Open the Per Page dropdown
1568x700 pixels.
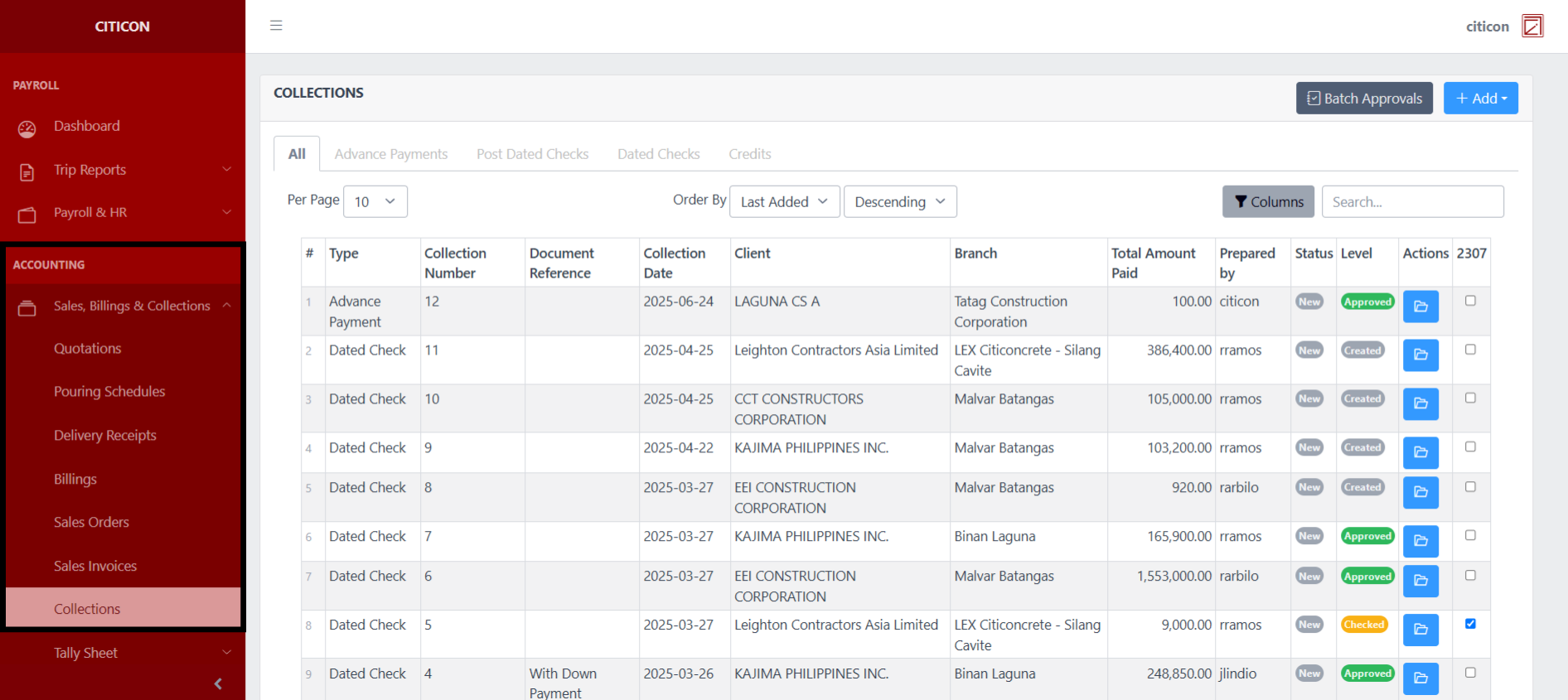(x=375, y=201)
